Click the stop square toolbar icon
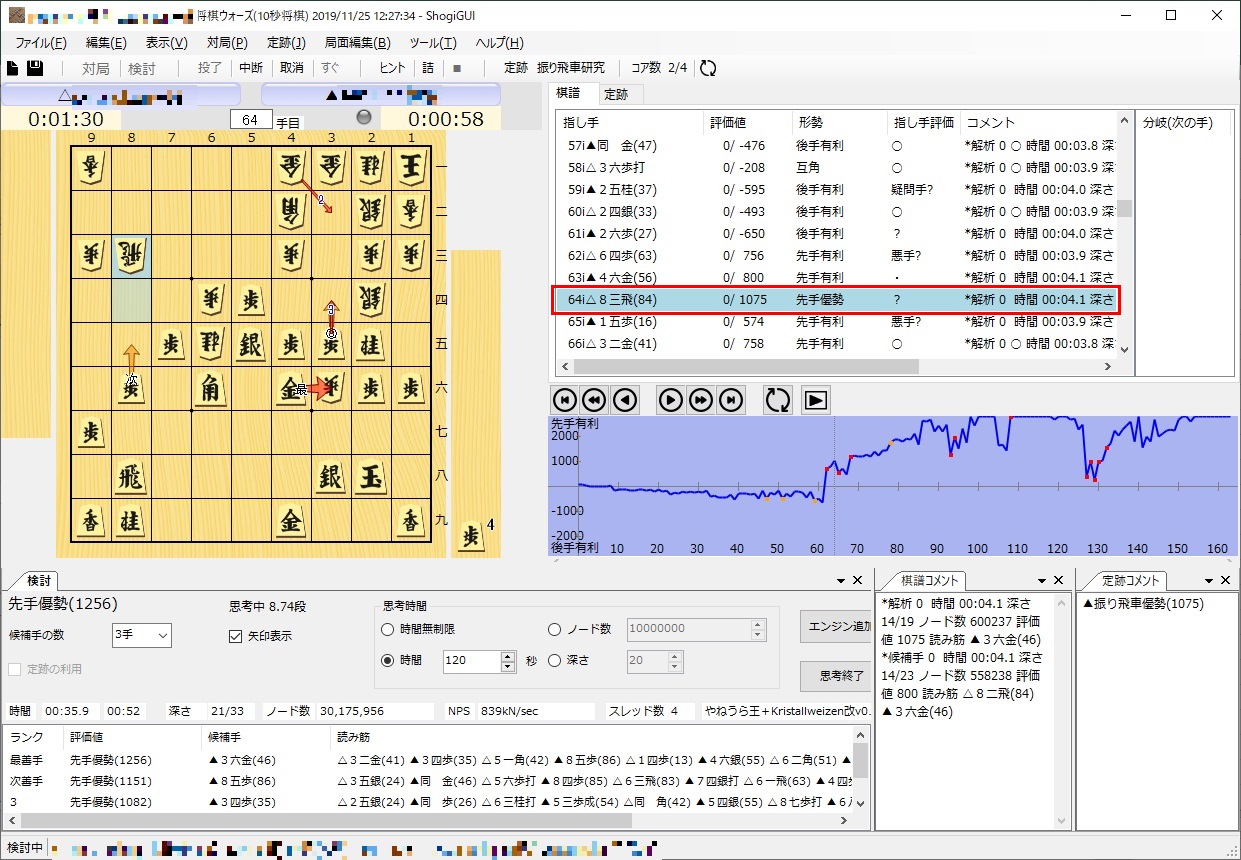 (x=457, y=68)
